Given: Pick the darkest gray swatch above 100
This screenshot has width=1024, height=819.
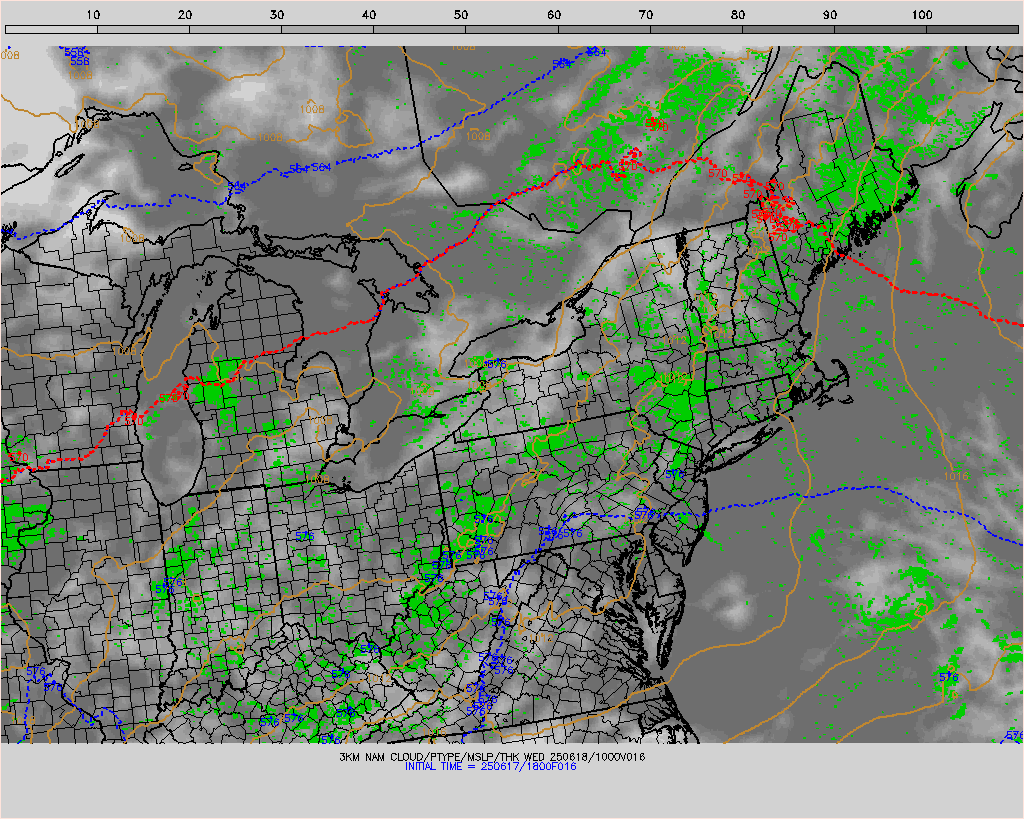Looking at the screenshot, I should (x=972, y=29).
